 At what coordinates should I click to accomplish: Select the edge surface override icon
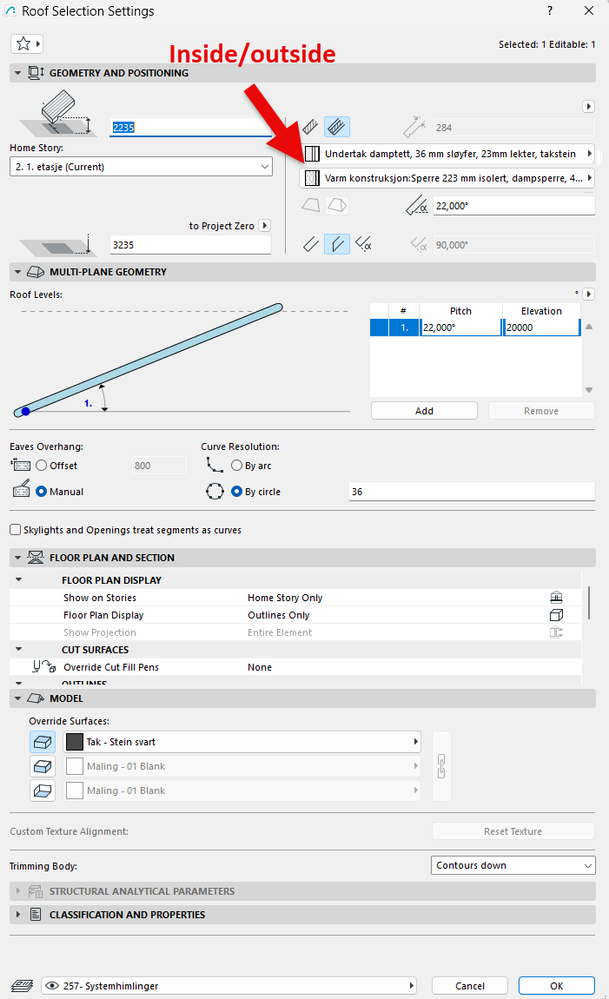(x=43, y=766)
